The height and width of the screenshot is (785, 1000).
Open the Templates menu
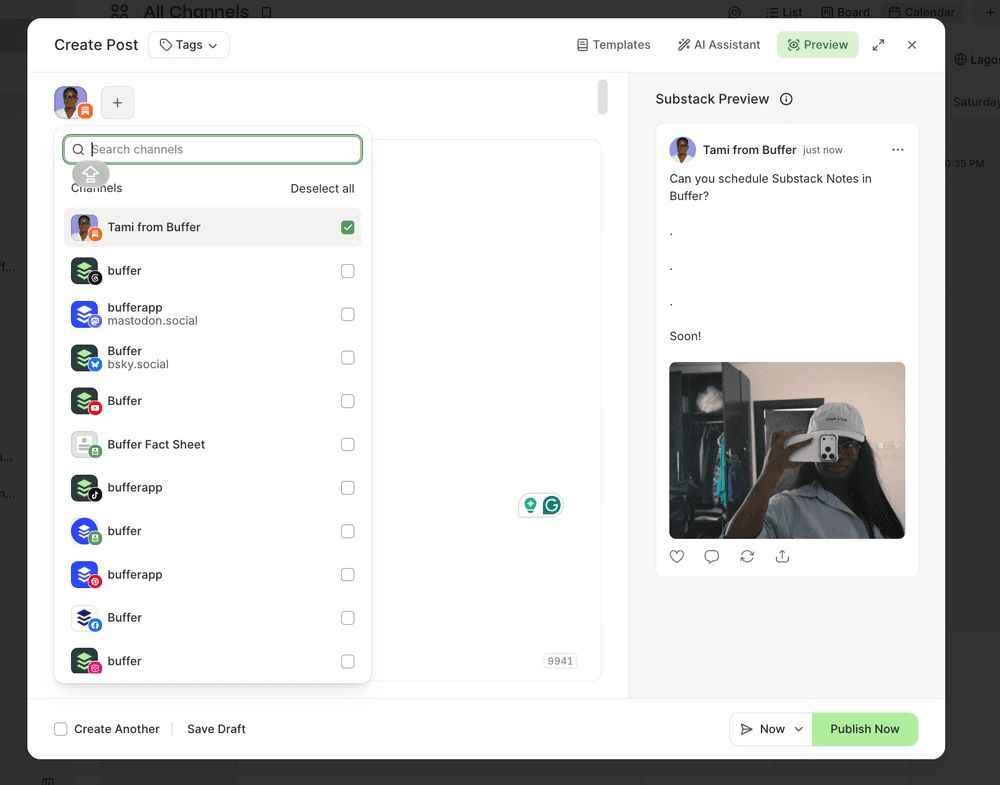[614, 45]
